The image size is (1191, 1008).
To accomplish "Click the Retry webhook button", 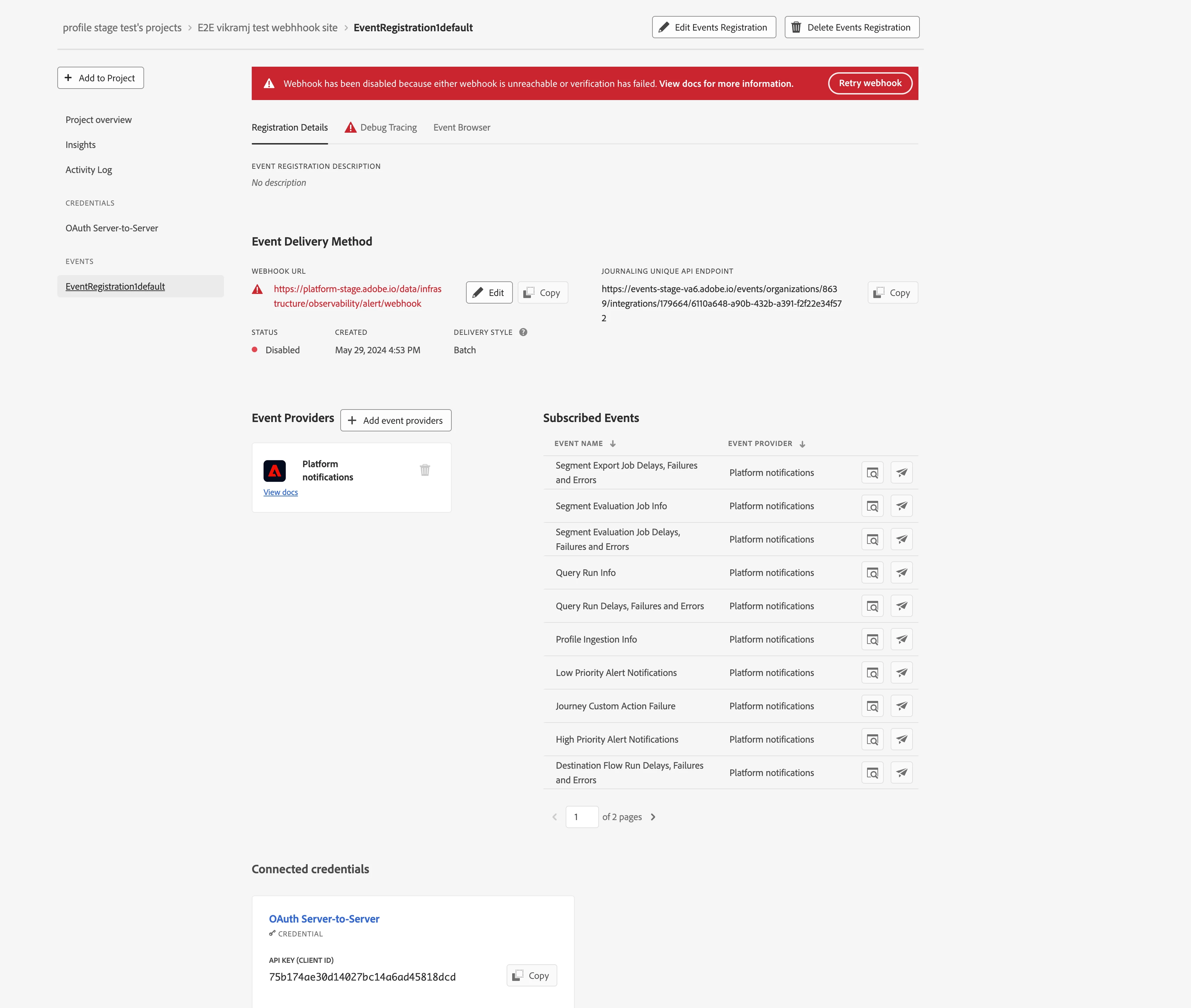I will click(x=869, y=83).
